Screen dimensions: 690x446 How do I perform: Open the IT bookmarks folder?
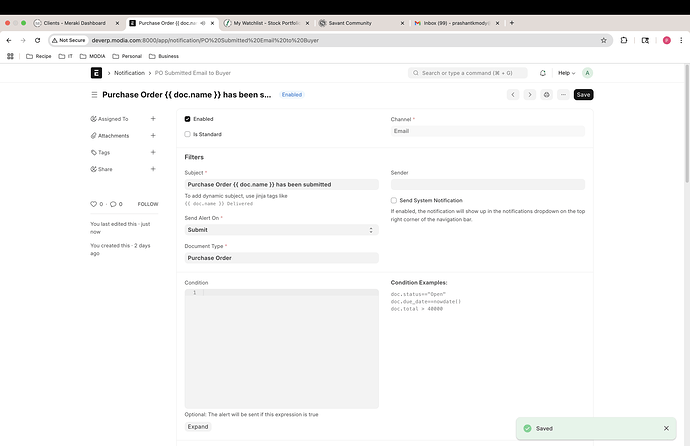[66, 56]
